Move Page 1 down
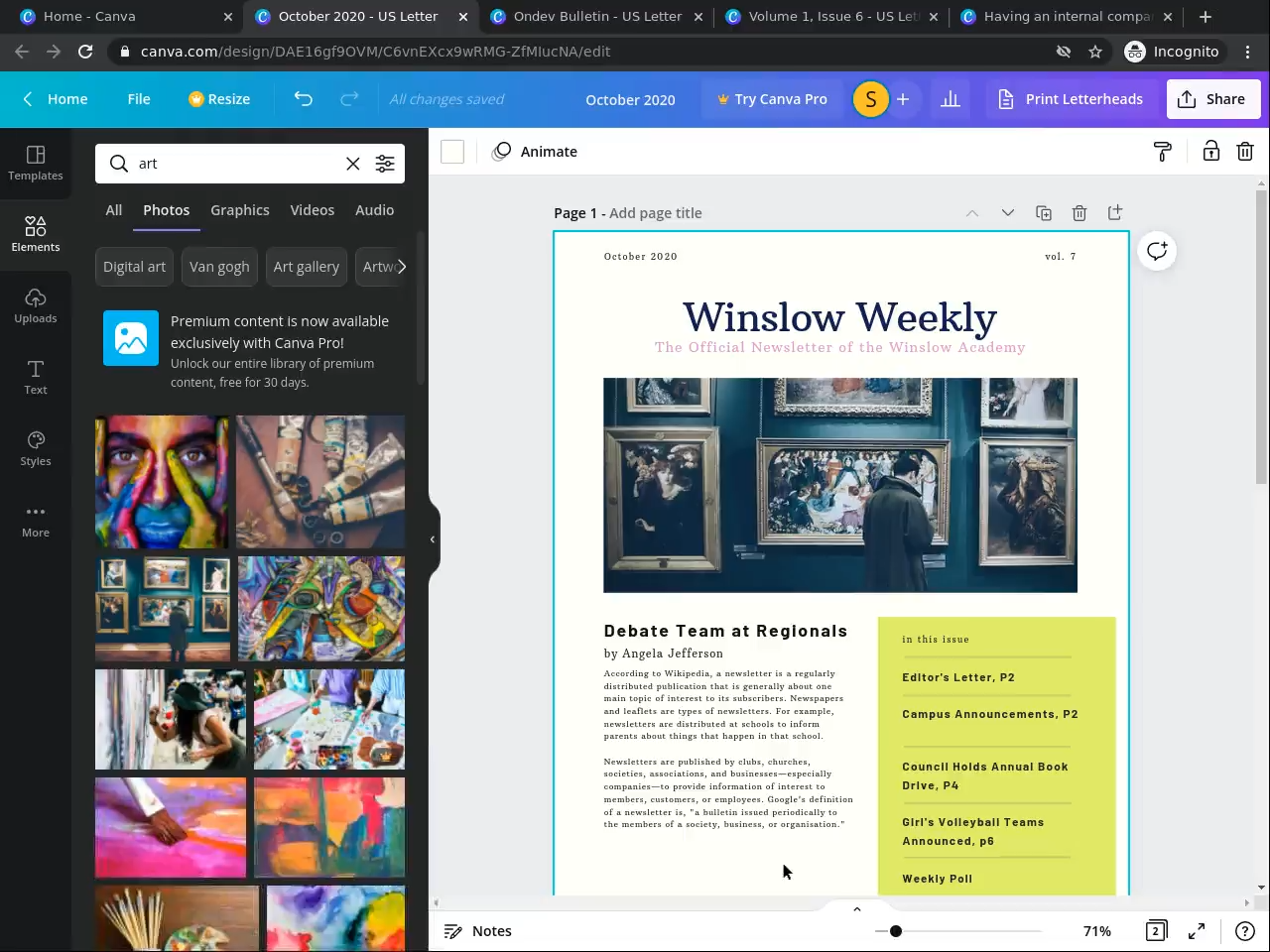The image size is (1270, 952). tap(1008, 213)
